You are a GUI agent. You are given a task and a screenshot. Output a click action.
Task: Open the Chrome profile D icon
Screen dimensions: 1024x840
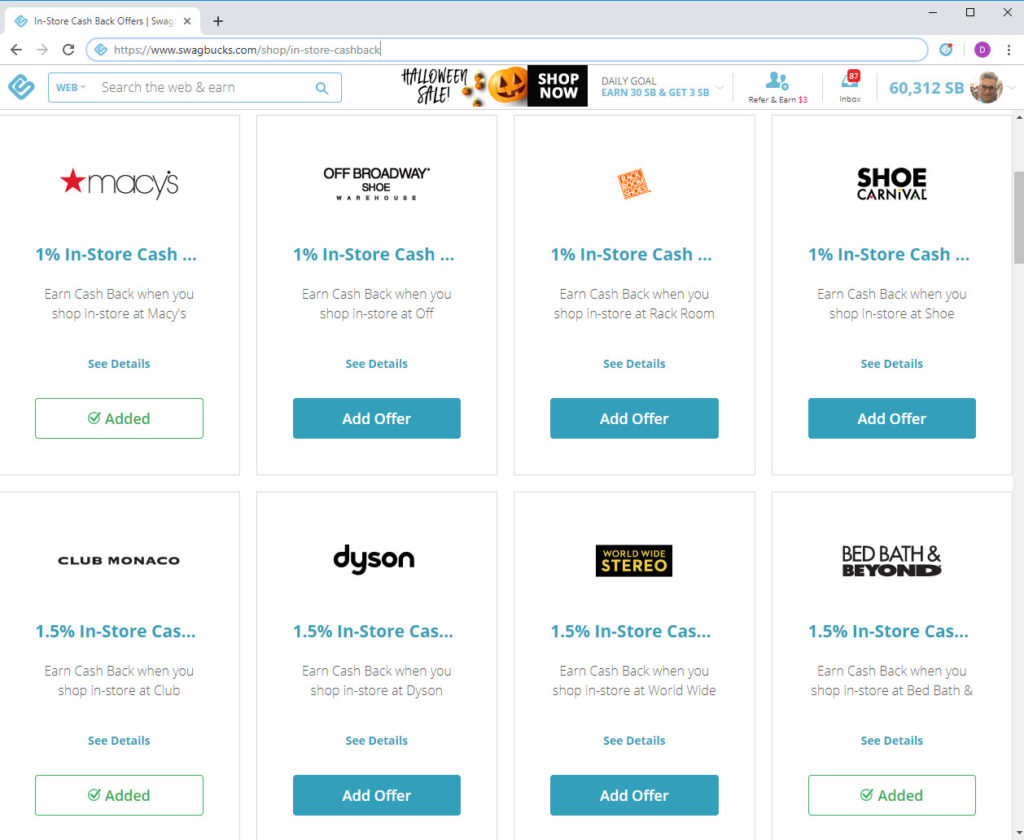point(982,50)
